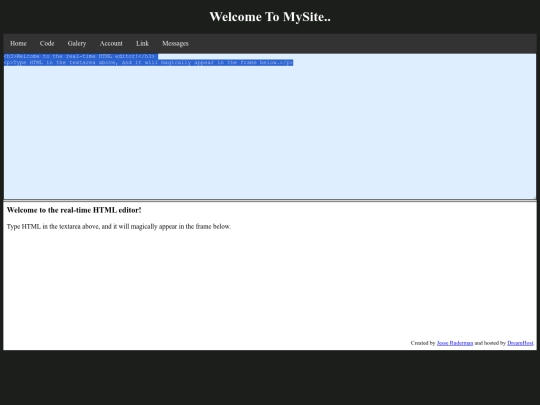Go to the Code page
The image size is (540, 405).
47,43
